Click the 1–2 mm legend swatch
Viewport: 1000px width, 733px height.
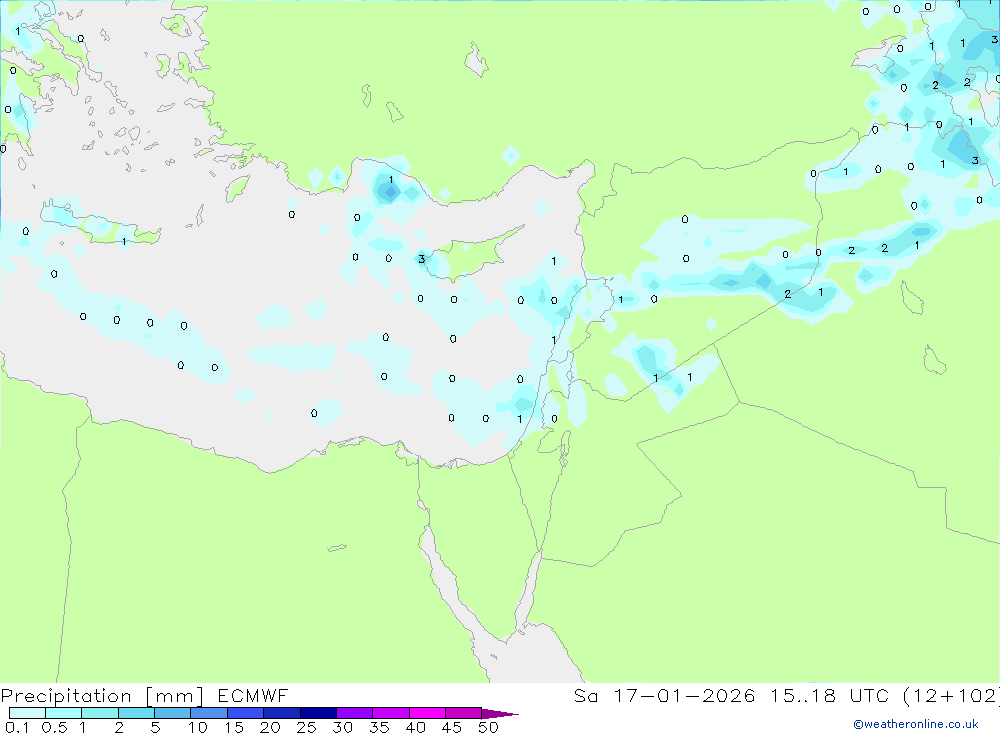[100, 713]
